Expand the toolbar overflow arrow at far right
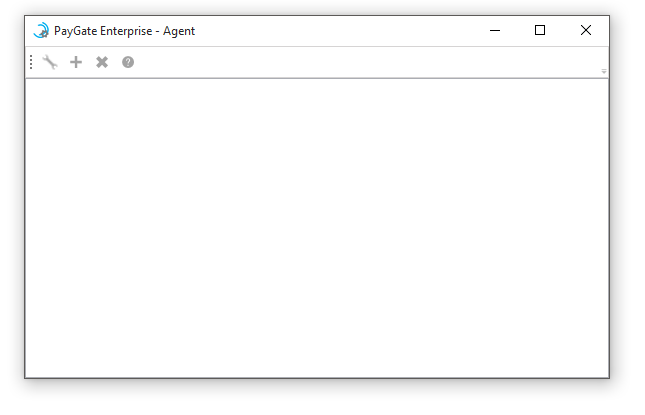Image resolution: width=645 pixels, height=415 pixels. 603,71
